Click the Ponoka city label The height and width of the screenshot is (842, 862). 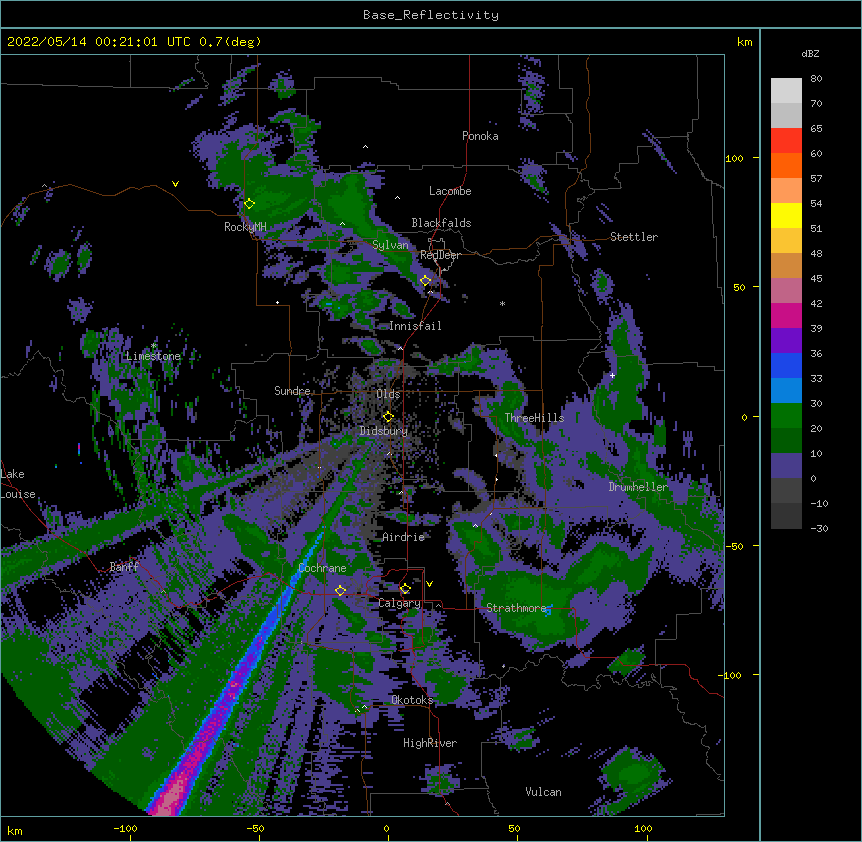pos(480,136)
